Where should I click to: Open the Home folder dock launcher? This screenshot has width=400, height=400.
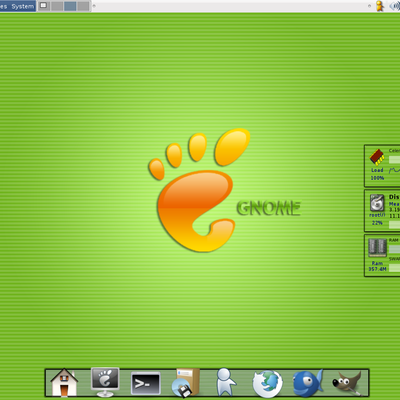[x=64, y=382]
